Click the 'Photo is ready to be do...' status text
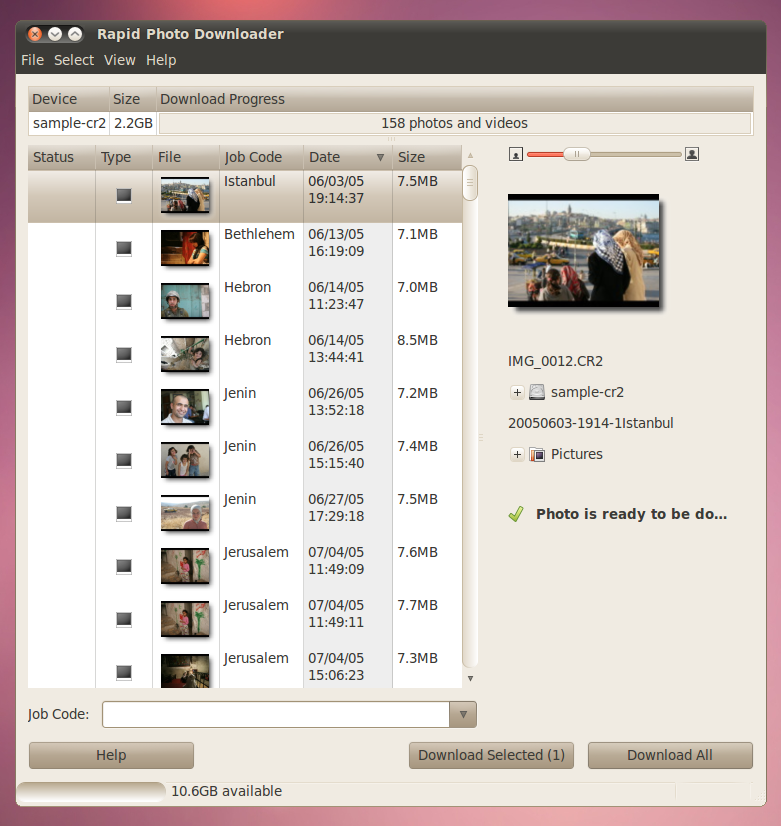 tap(631, 514)
